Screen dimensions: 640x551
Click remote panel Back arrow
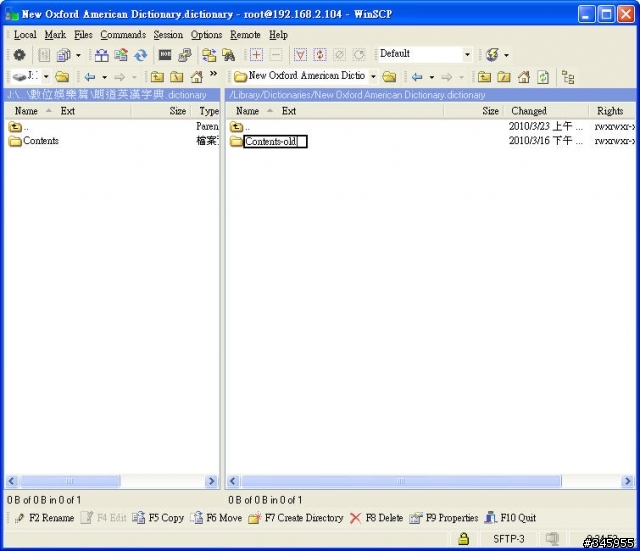(417, 77)
